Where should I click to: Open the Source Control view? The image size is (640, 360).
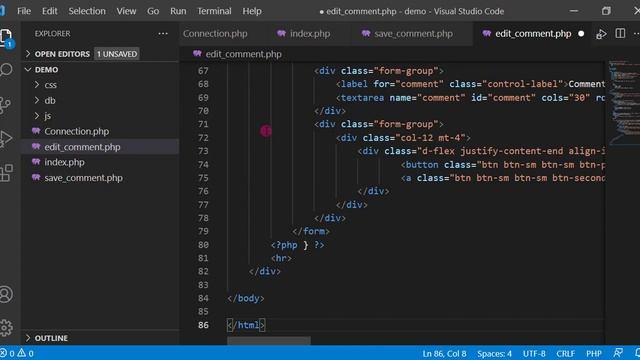pyautogui.click(x=5, y=105)
